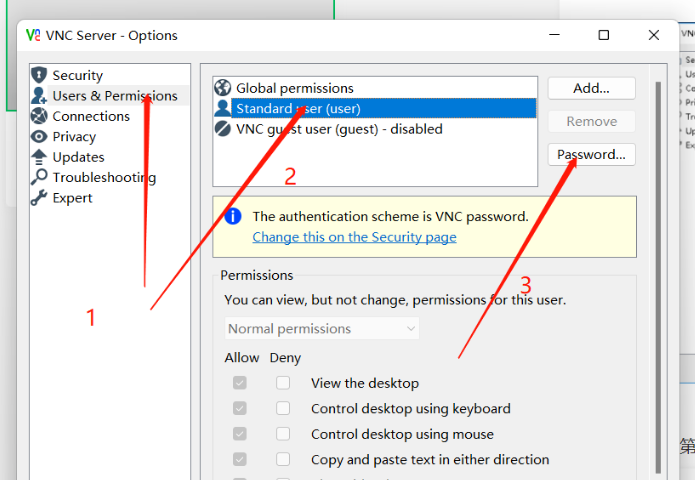The image size is (695, 480).
Task: Tick Deny for Copy and paste text
Action: click(x=283, y=460)
